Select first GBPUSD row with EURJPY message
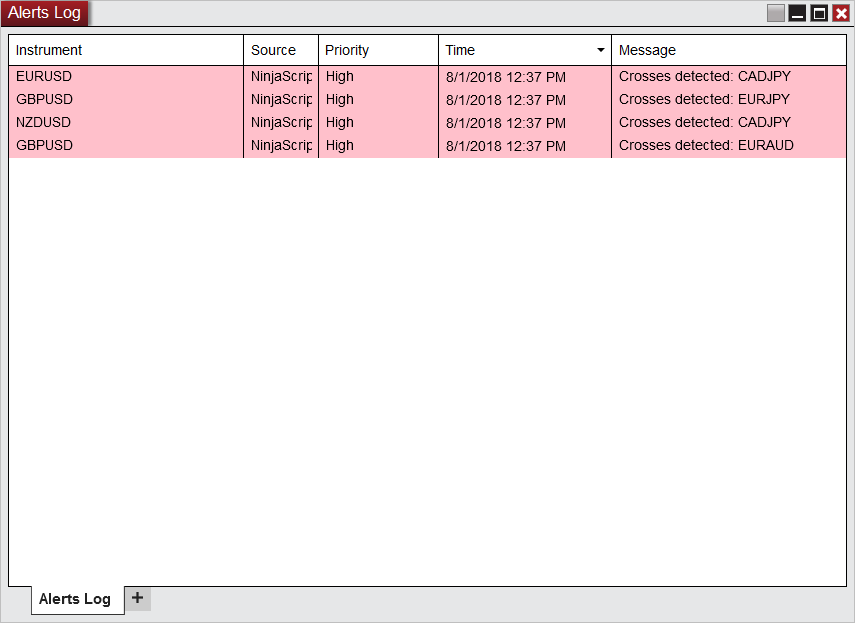 [428, 100]
